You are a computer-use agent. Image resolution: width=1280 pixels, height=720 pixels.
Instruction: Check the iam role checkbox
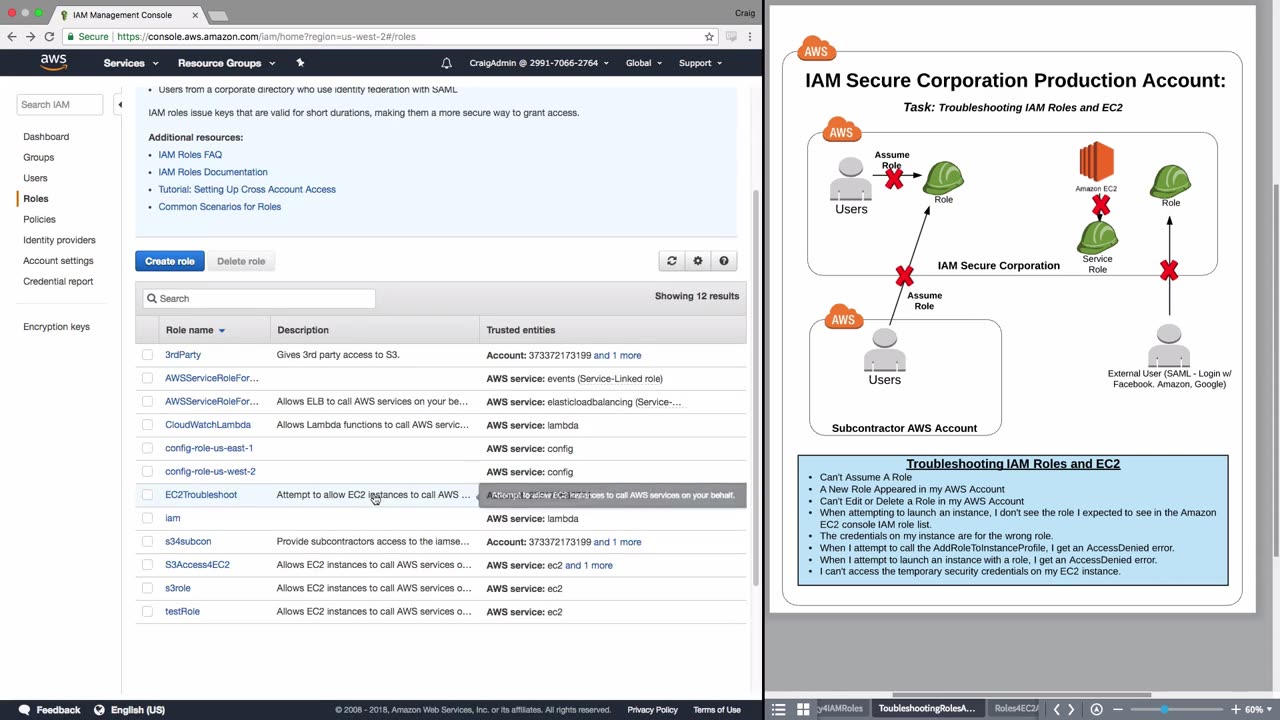pyautogui.click(x=148, y=518)
